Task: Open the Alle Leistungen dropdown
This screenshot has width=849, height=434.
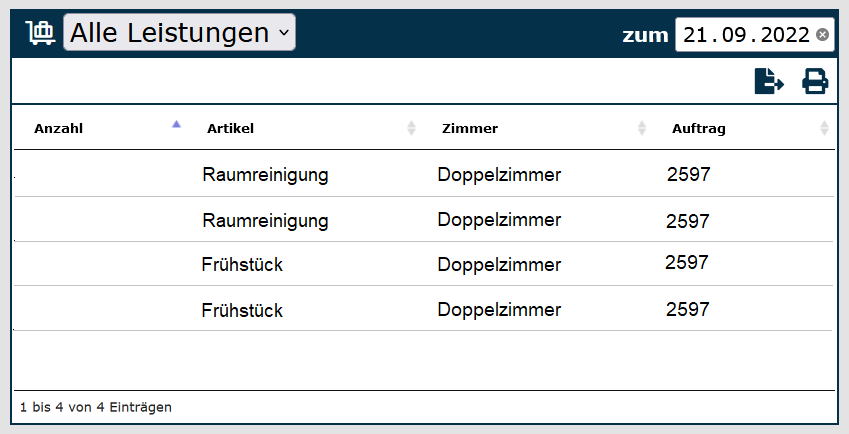Action: [179, 33]
